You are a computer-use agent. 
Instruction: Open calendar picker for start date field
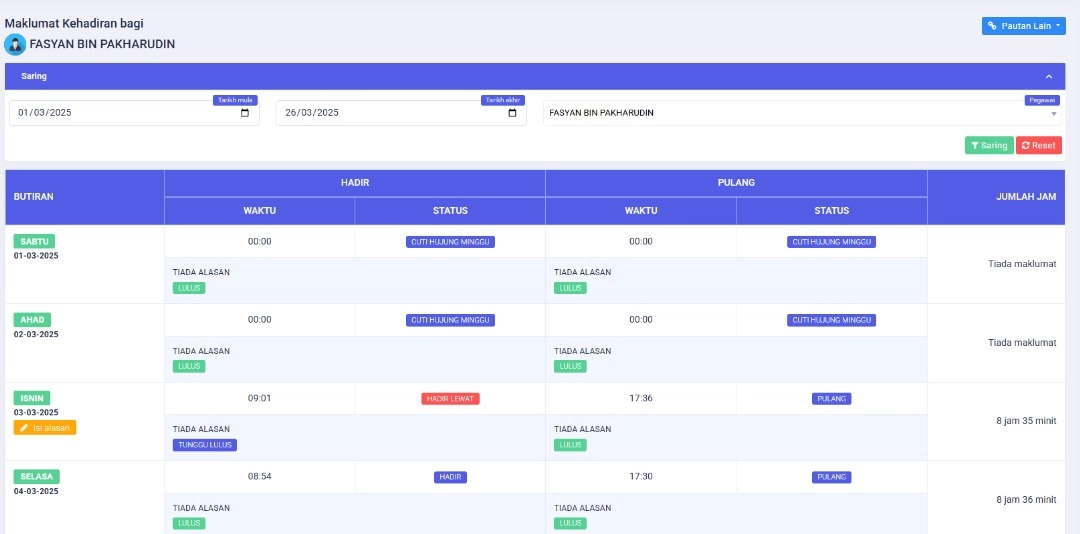point(245,113)
